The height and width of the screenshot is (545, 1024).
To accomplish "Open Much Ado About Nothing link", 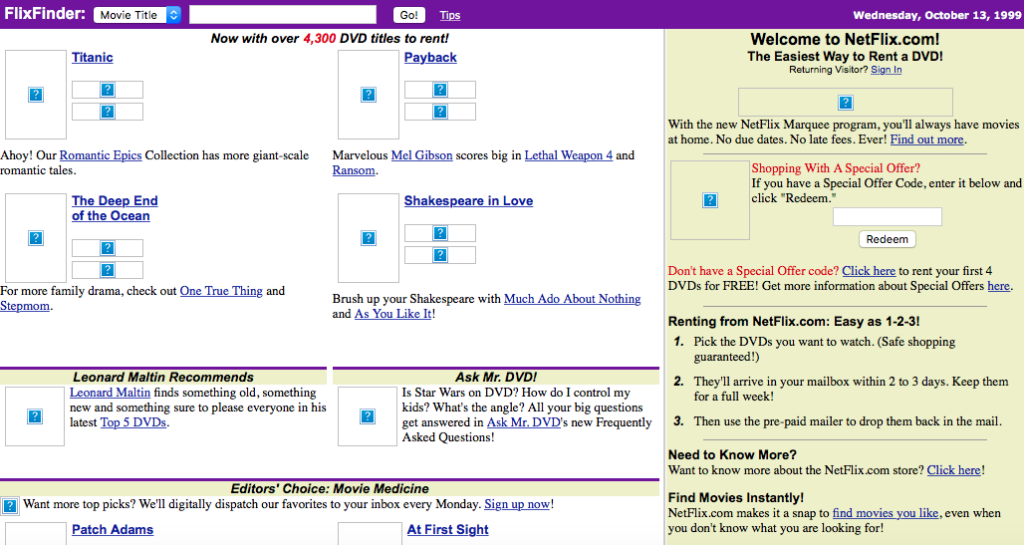I will (x=572, y=299).
